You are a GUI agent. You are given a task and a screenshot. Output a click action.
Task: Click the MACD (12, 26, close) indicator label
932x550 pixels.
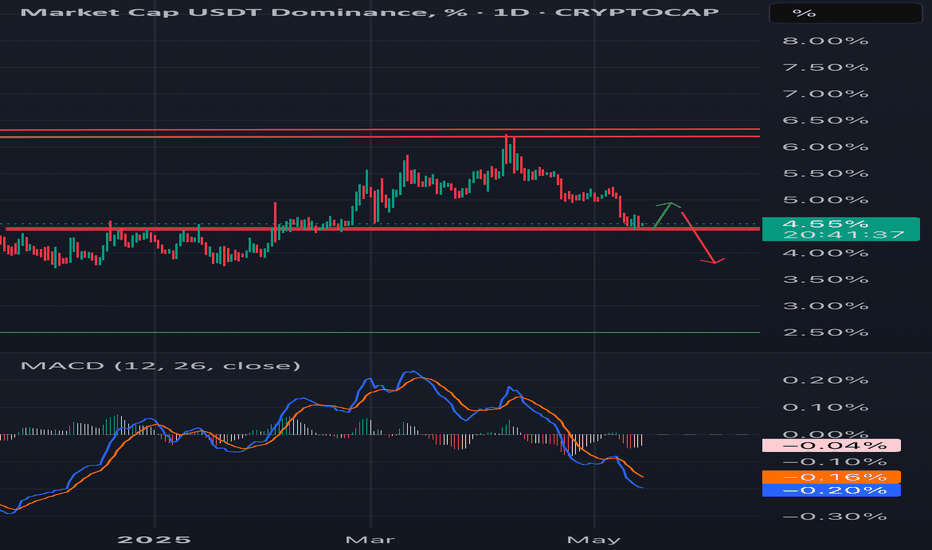coord(160,366)
